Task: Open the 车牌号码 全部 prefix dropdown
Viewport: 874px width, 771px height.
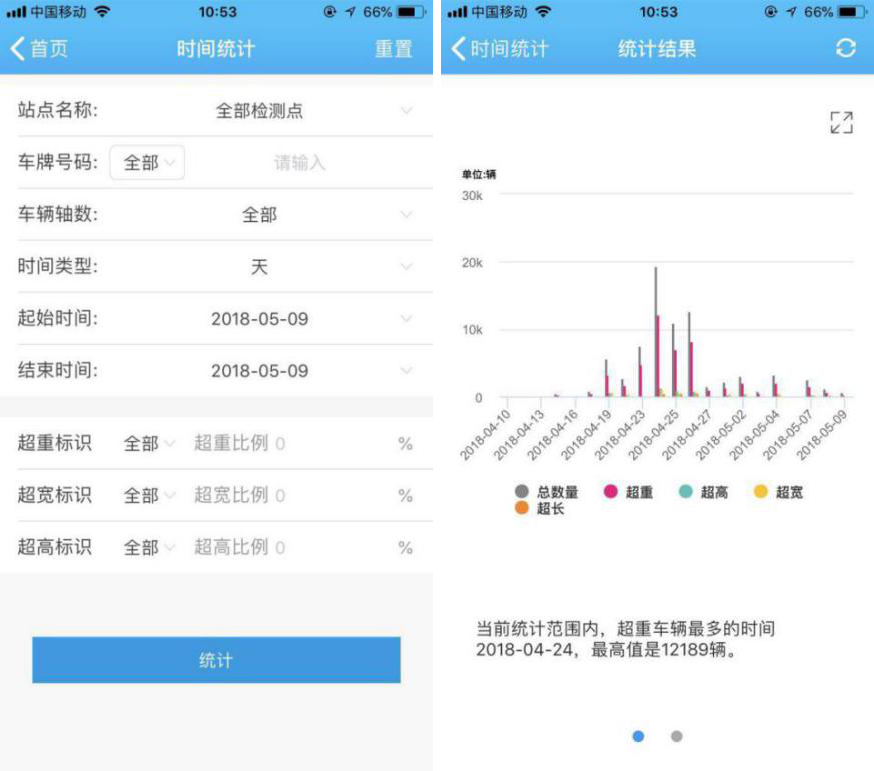Action: (x=147, y=163)
